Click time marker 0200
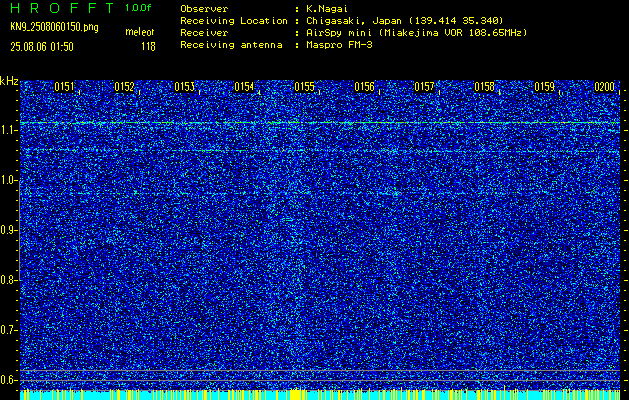 tap(605, 87)
